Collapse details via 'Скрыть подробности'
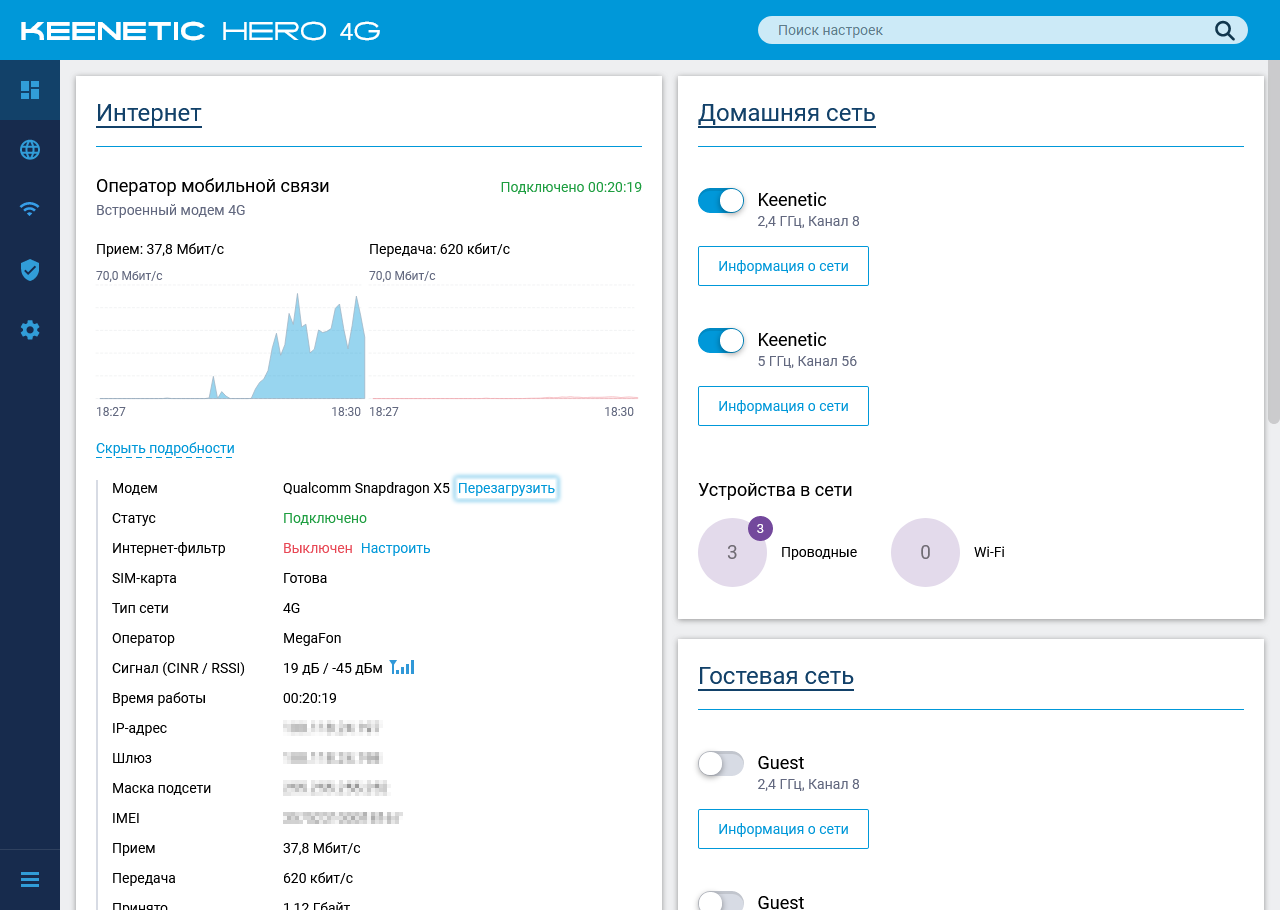 click(165, 448)
